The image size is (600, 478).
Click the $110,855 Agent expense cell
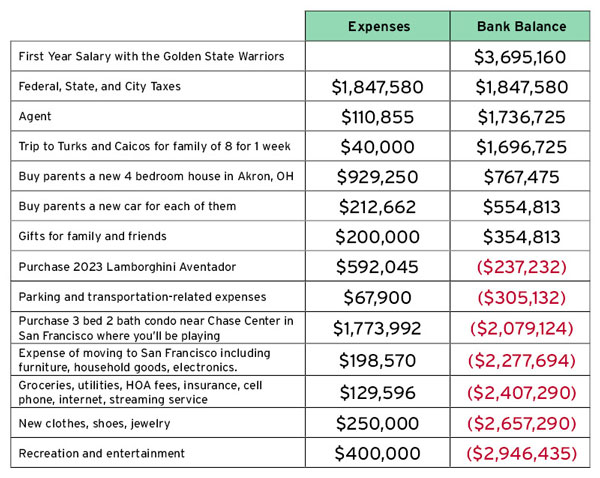378,117
